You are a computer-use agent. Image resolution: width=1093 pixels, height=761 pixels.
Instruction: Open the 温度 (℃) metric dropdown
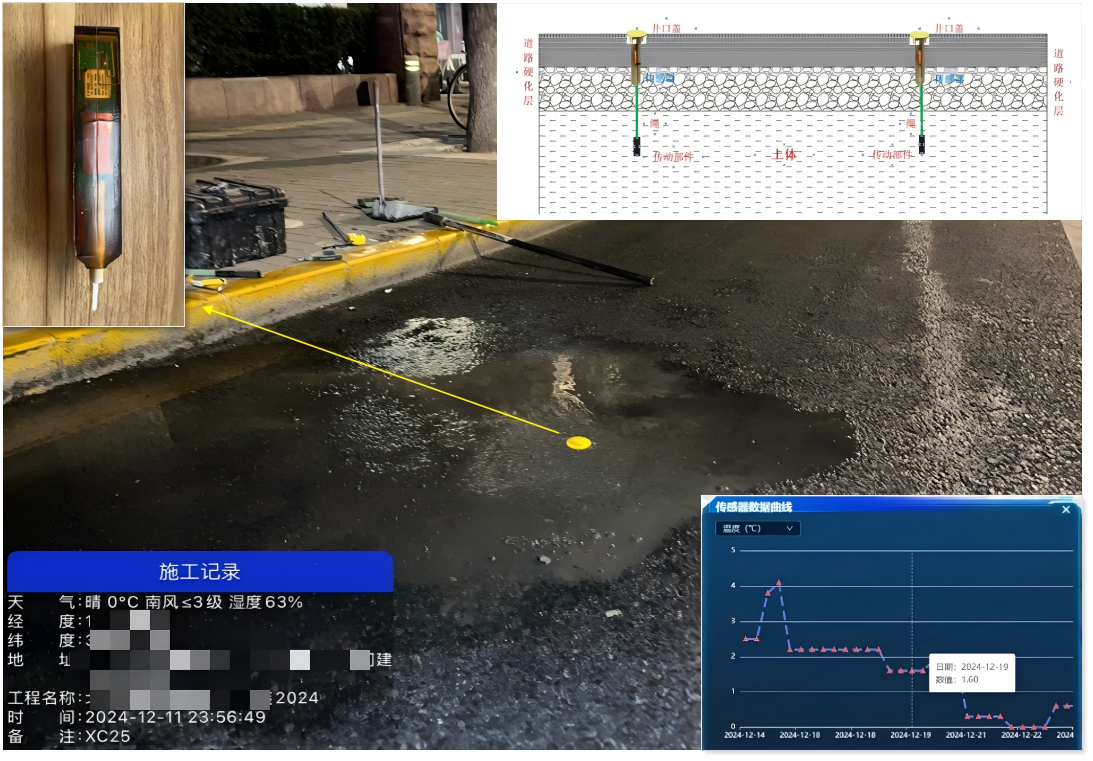(757, 528)
